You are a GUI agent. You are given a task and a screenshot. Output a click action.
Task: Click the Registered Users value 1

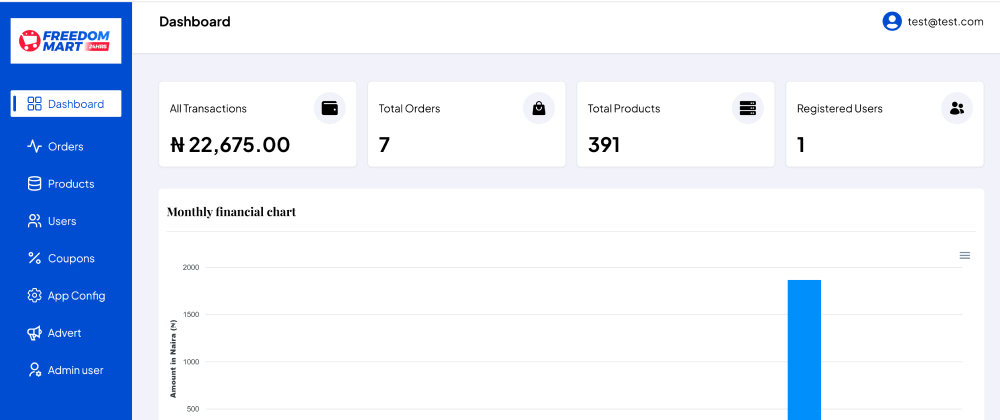(x=800, y=145)
